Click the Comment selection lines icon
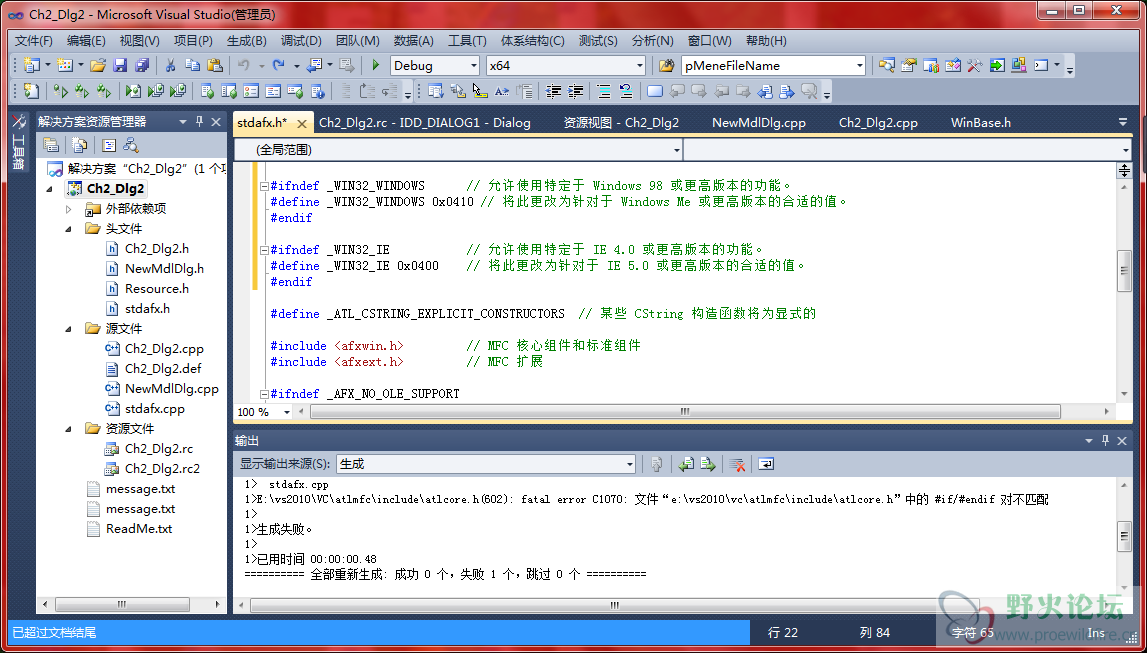The width and height of the screenshot is (1147, 653). pos(603,91)
